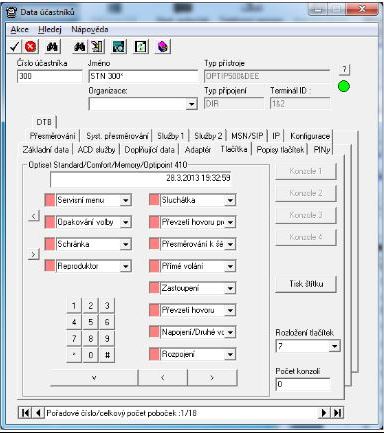Switch to the Základní data tab
The width and height of the screenshot is (384, 433).
[46, 150]
